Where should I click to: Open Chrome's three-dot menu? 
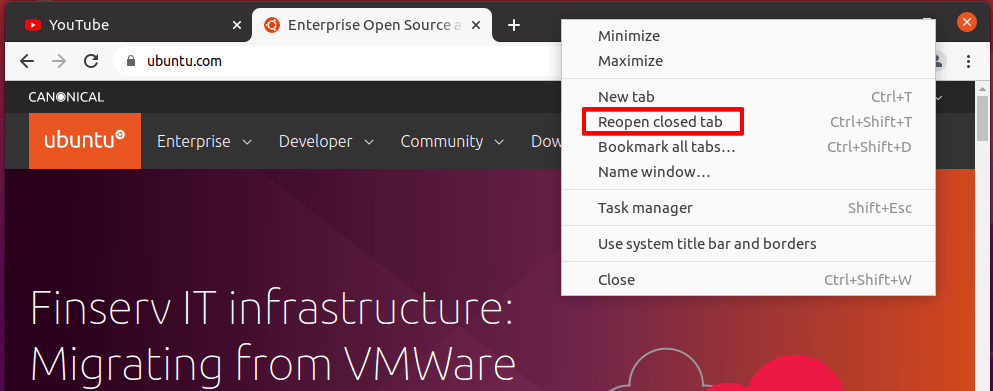point(968,61)
